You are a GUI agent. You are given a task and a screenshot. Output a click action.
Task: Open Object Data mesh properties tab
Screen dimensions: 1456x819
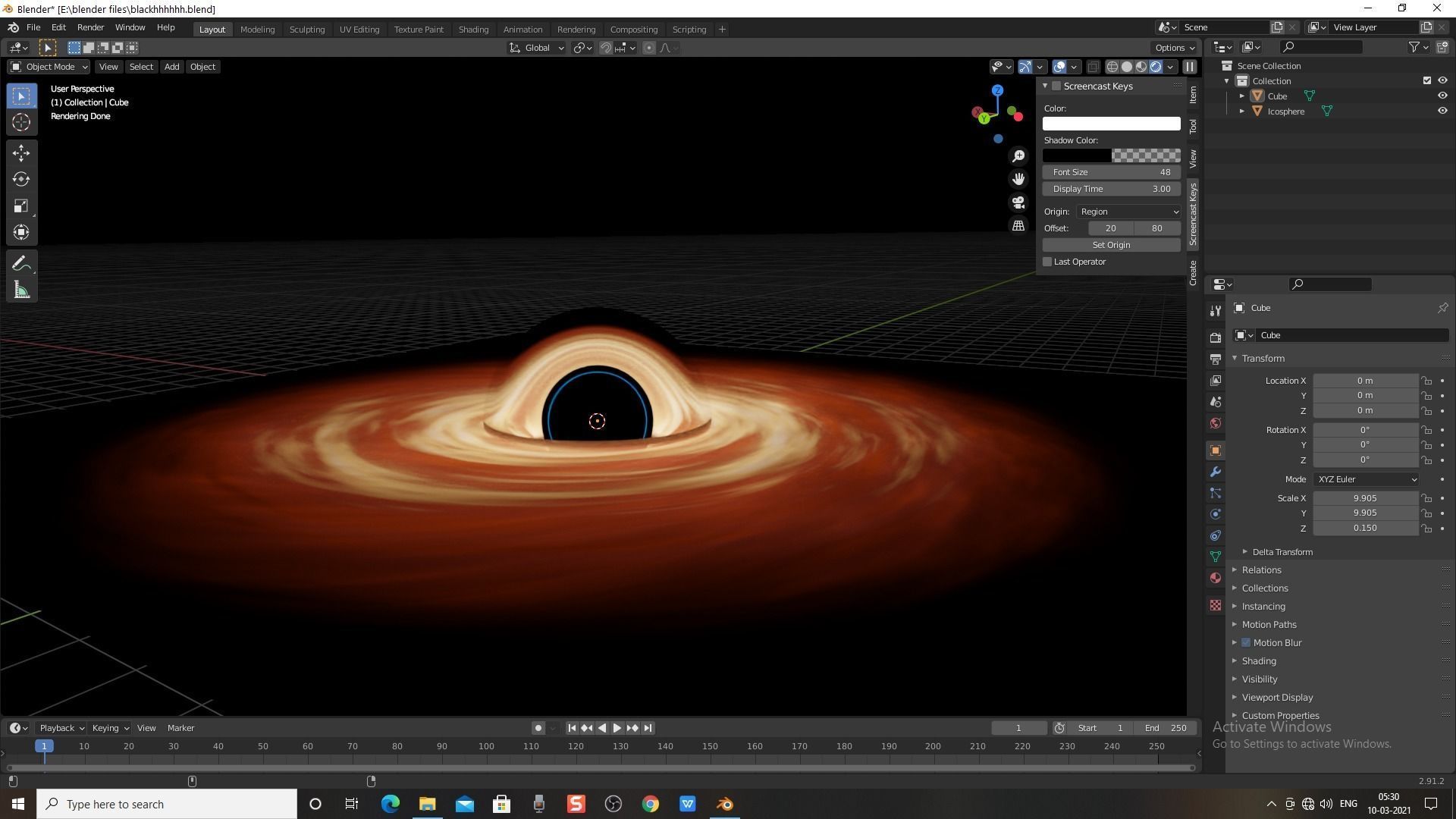(1216, 557)
